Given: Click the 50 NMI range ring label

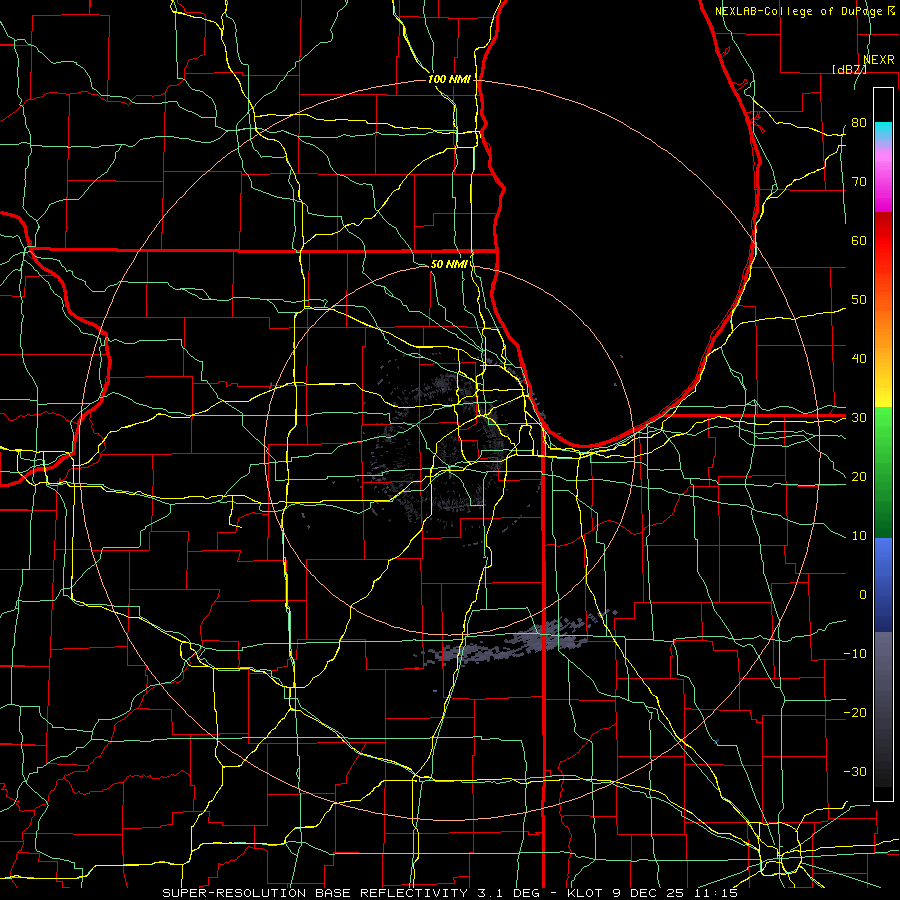Looking at the screenshot, I should click(449, 264).
